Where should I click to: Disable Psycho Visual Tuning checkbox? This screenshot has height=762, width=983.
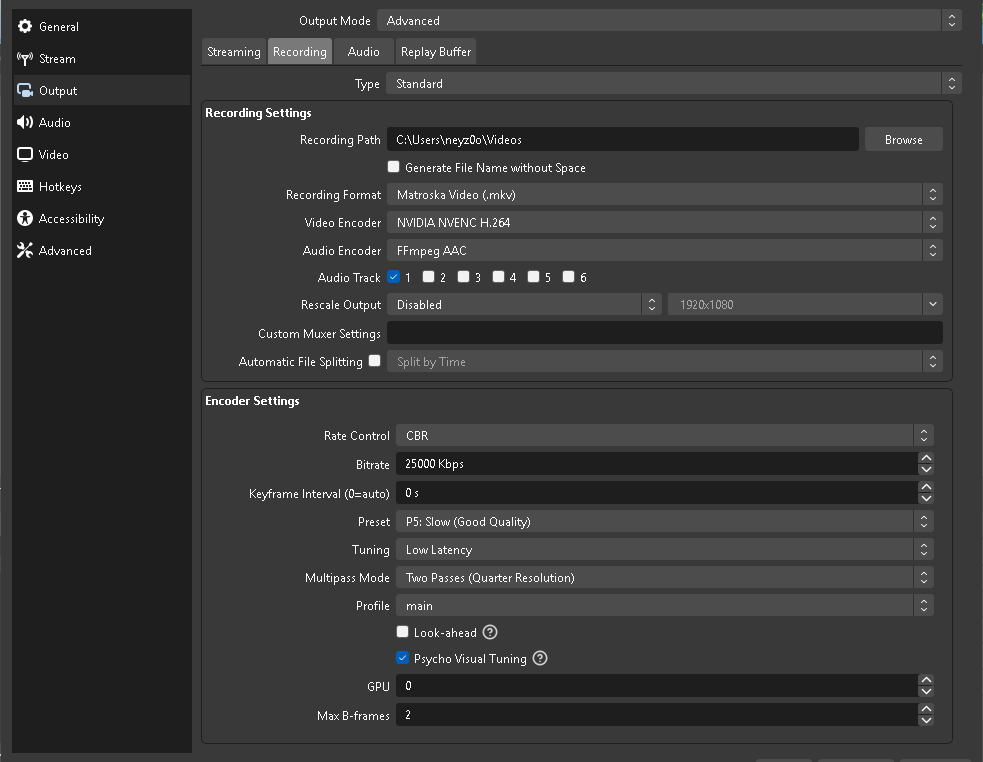402,658
